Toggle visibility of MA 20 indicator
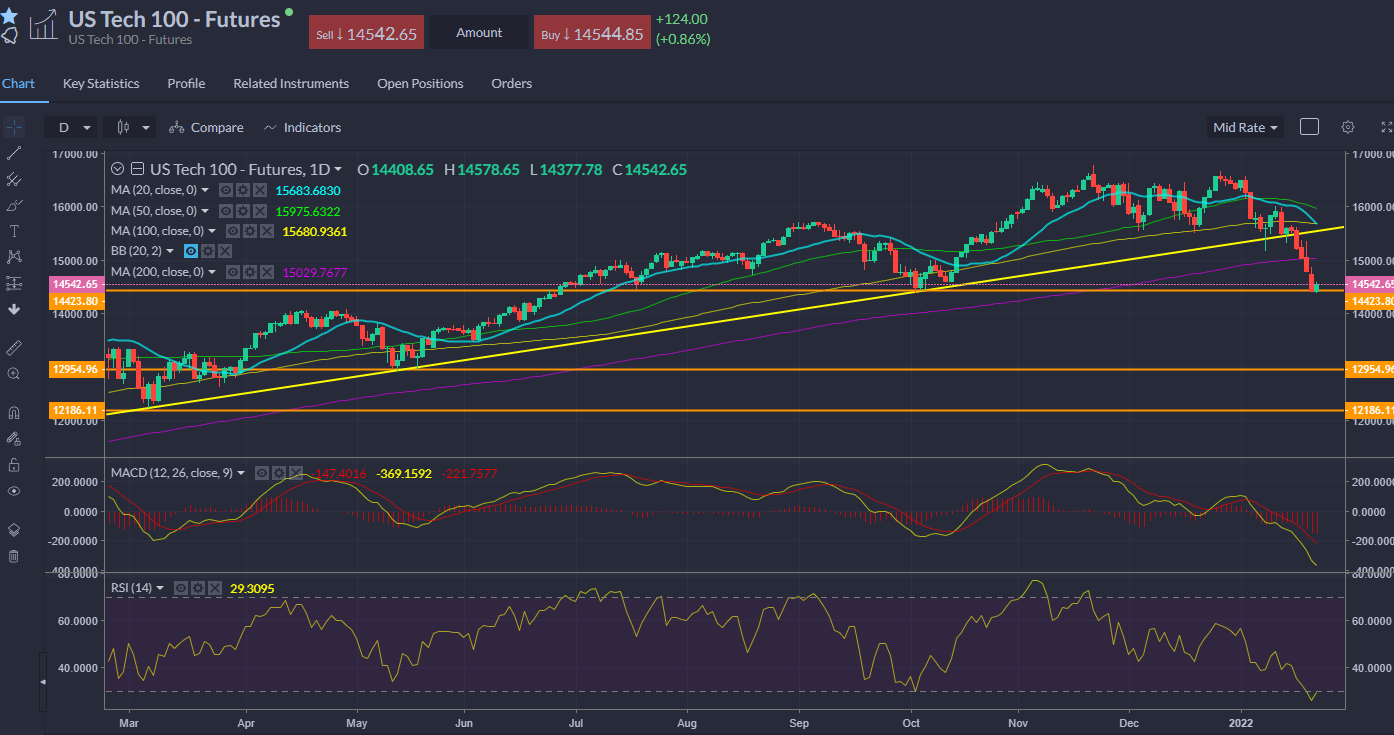The image size is (1394, 735). tap(227, 189)
